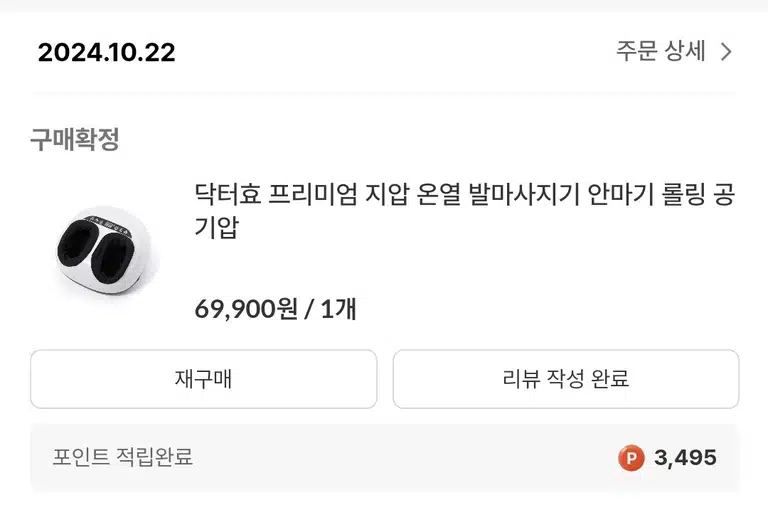The width and height of the screenshot is (768, 520).
Task: Click the 69,900원 / 1개 price text
Action: [275, 309]
